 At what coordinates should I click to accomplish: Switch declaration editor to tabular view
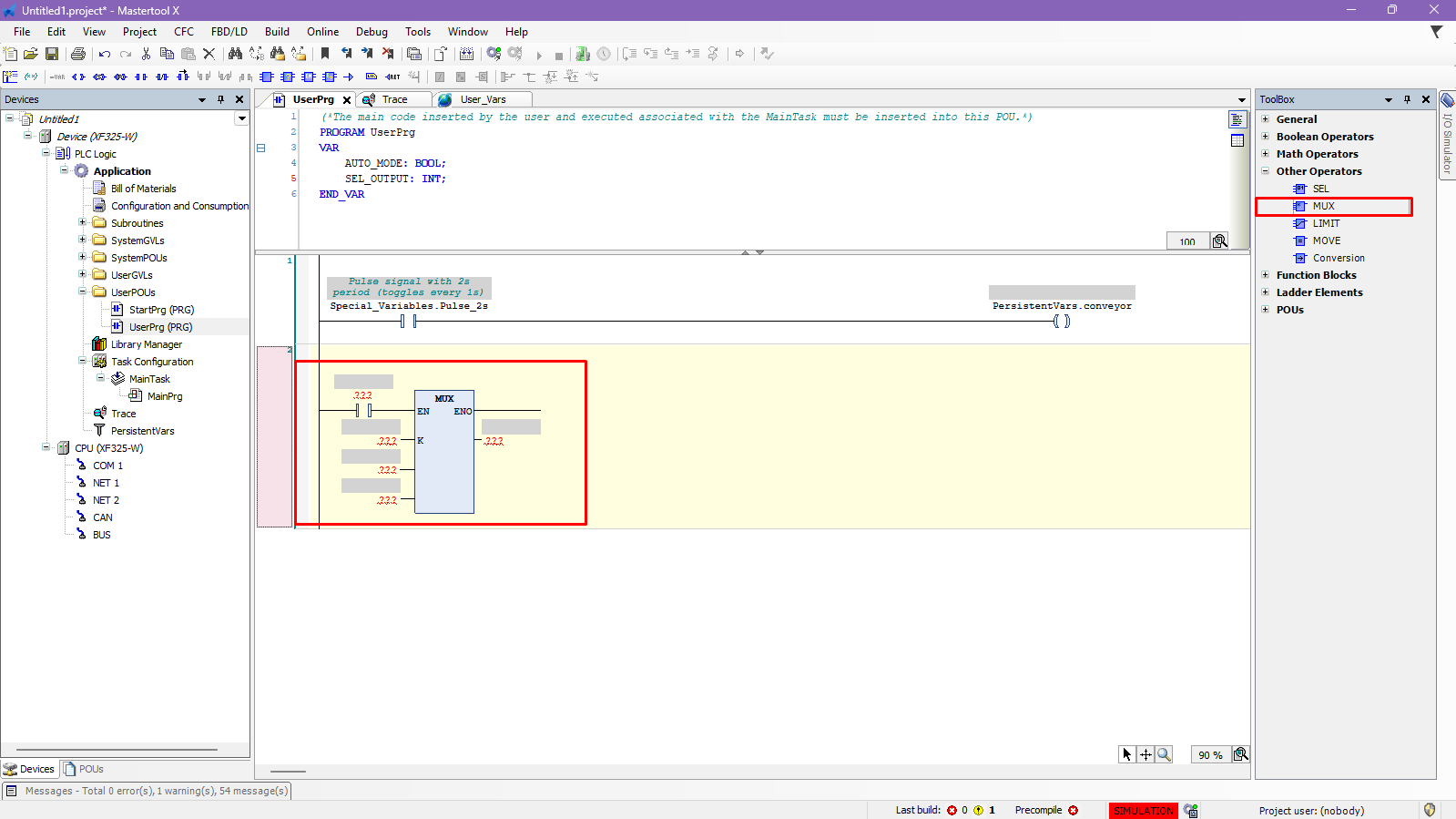click(1237, 140)
